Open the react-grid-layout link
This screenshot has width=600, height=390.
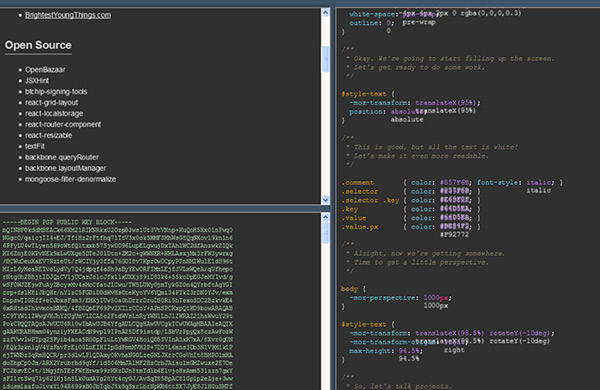tap(51, 103)
